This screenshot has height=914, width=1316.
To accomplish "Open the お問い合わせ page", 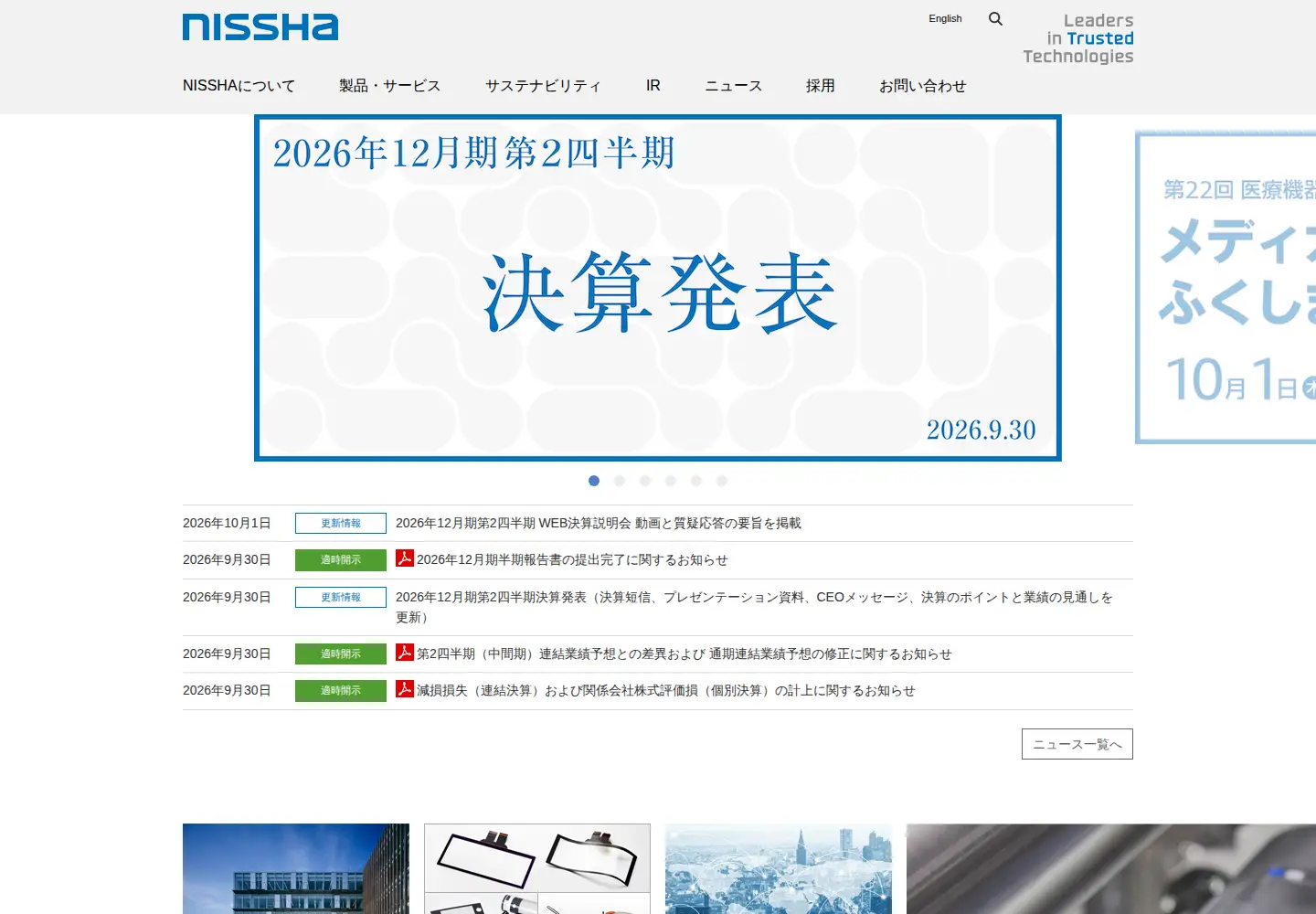I will coord(922,86).
